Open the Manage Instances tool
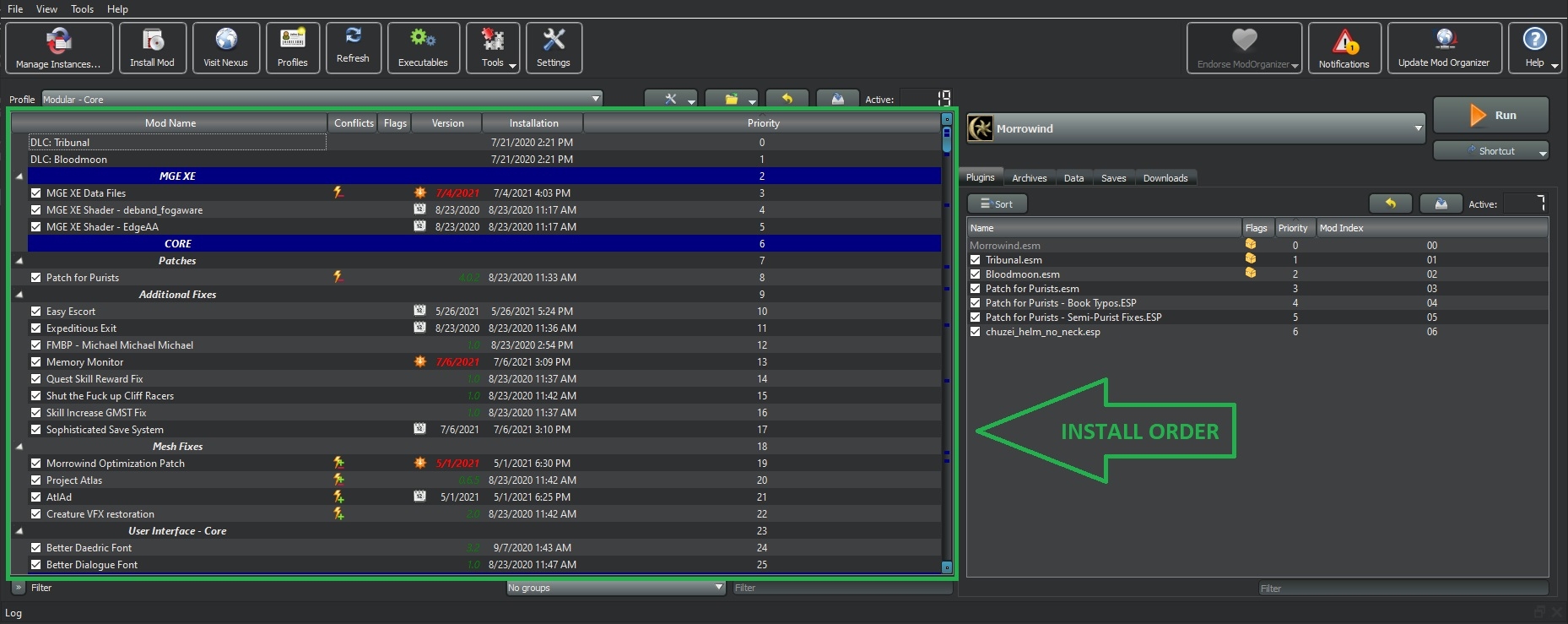 click(x=58, y=48)
